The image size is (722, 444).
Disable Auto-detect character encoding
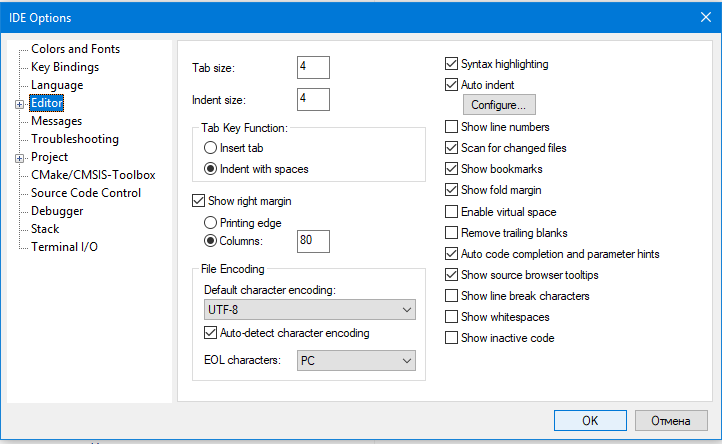(210, 333)
